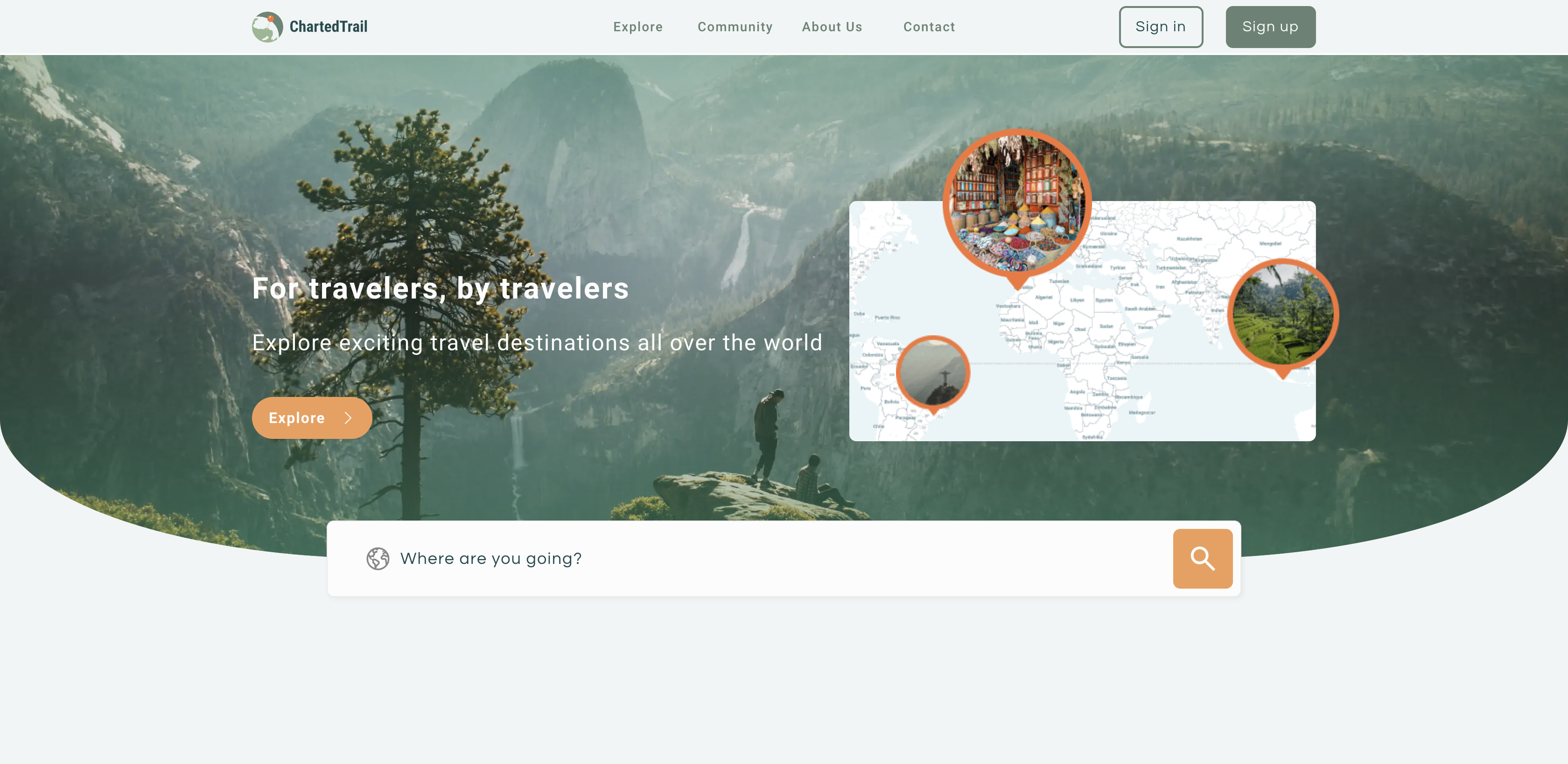
Task: Click Madagascar label on the map
Action: click(x=1141, y=412)
